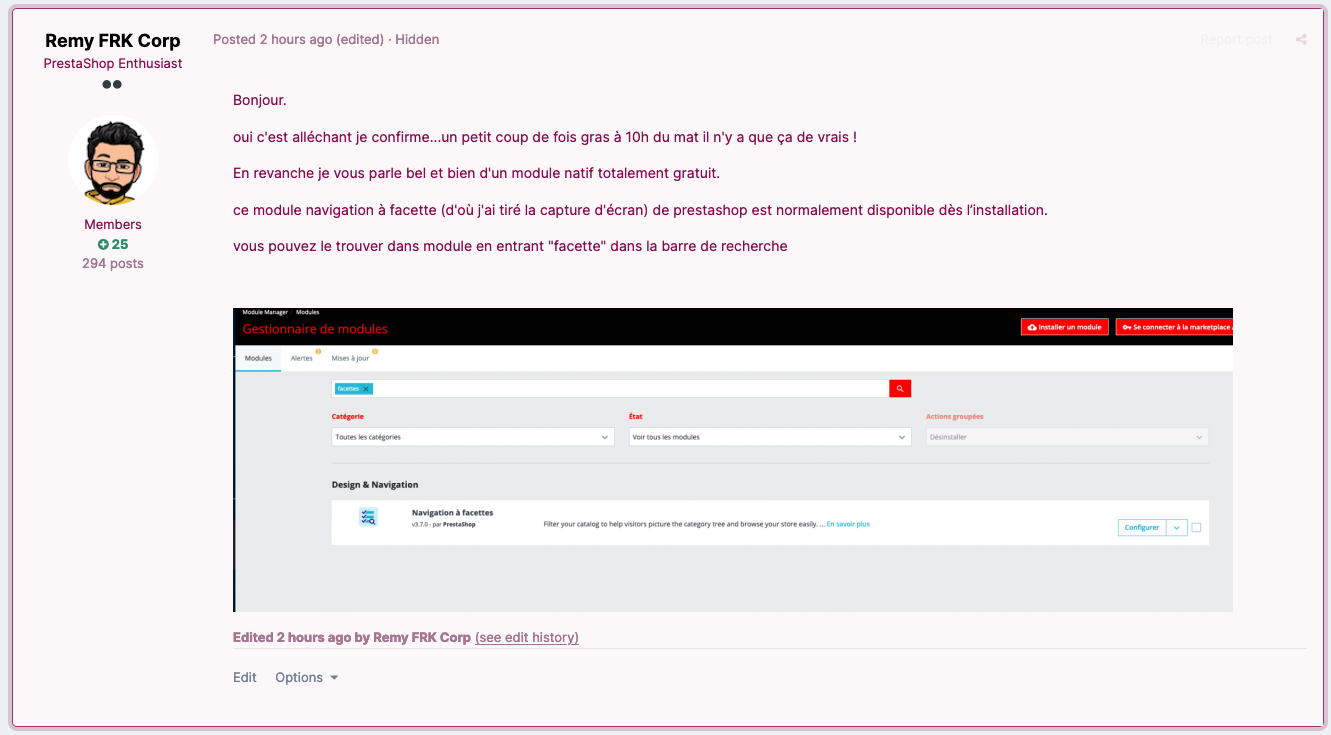Click the PrestaShop Enthusiast rank title
This screenshot has height=735, width=1331.
pos(113,63)
